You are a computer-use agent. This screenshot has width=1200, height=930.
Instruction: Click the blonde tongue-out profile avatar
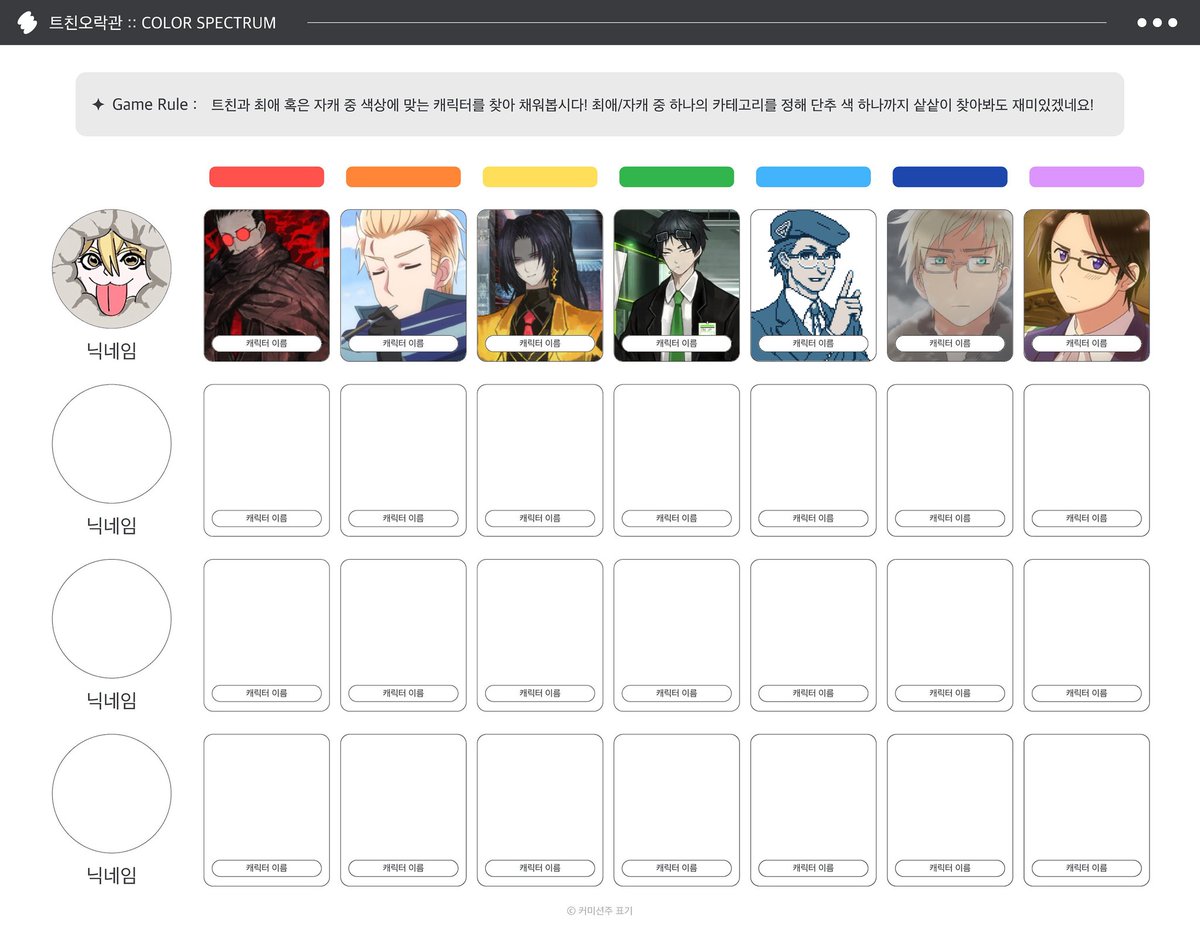pos(112,269)
